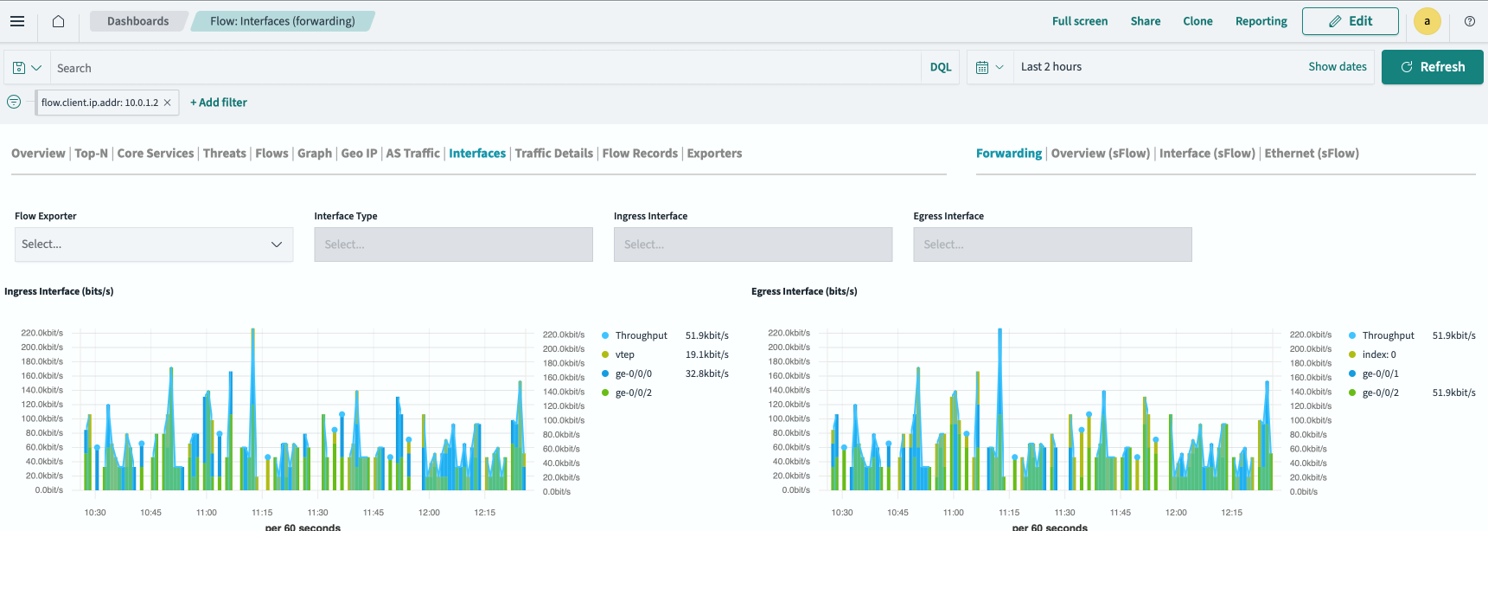Click the 32.8kbit/s value in Ingress legend

tap(707, 374)
